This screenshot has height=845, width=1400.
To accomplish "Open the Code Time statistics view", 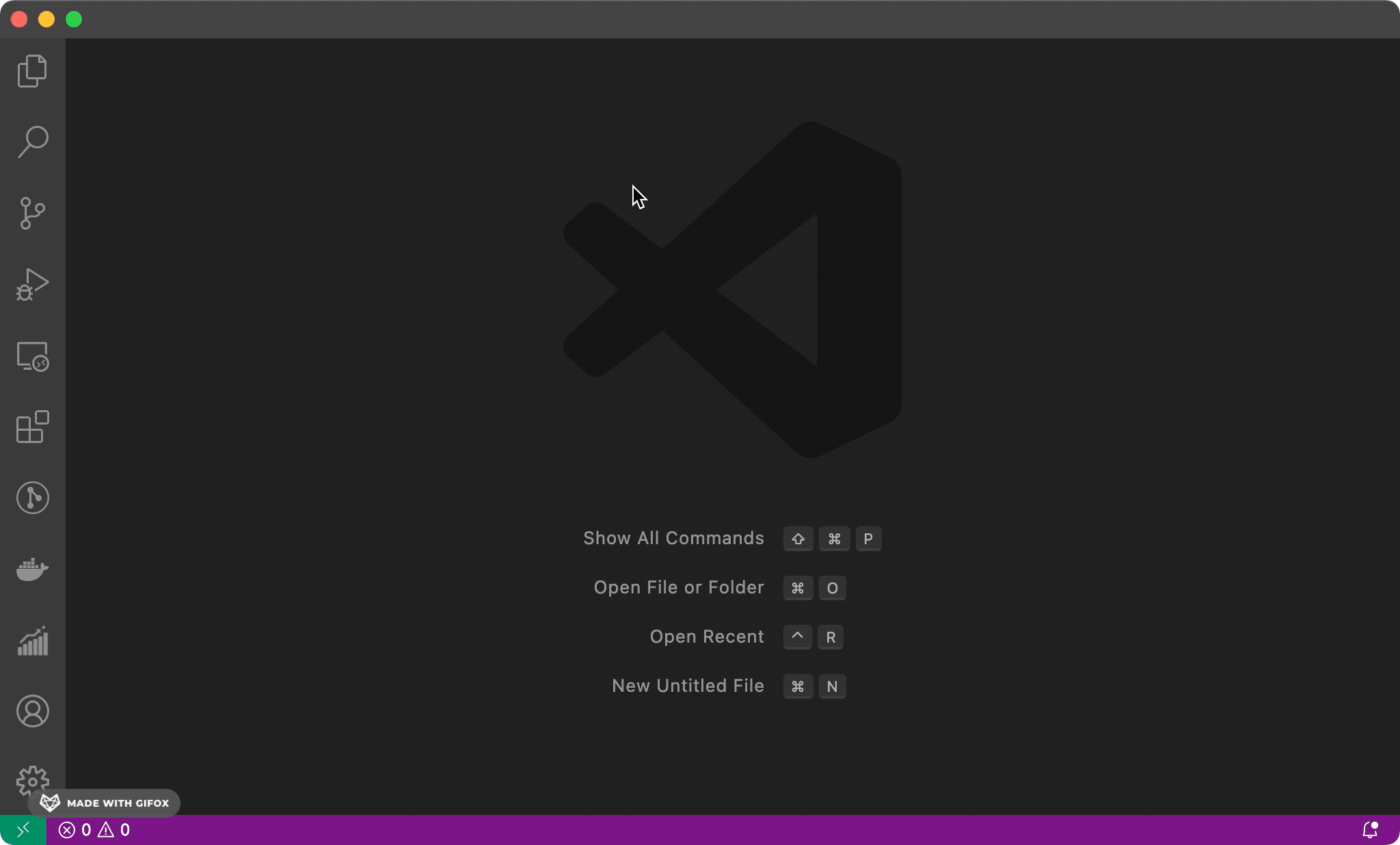I will pos(31,641).
